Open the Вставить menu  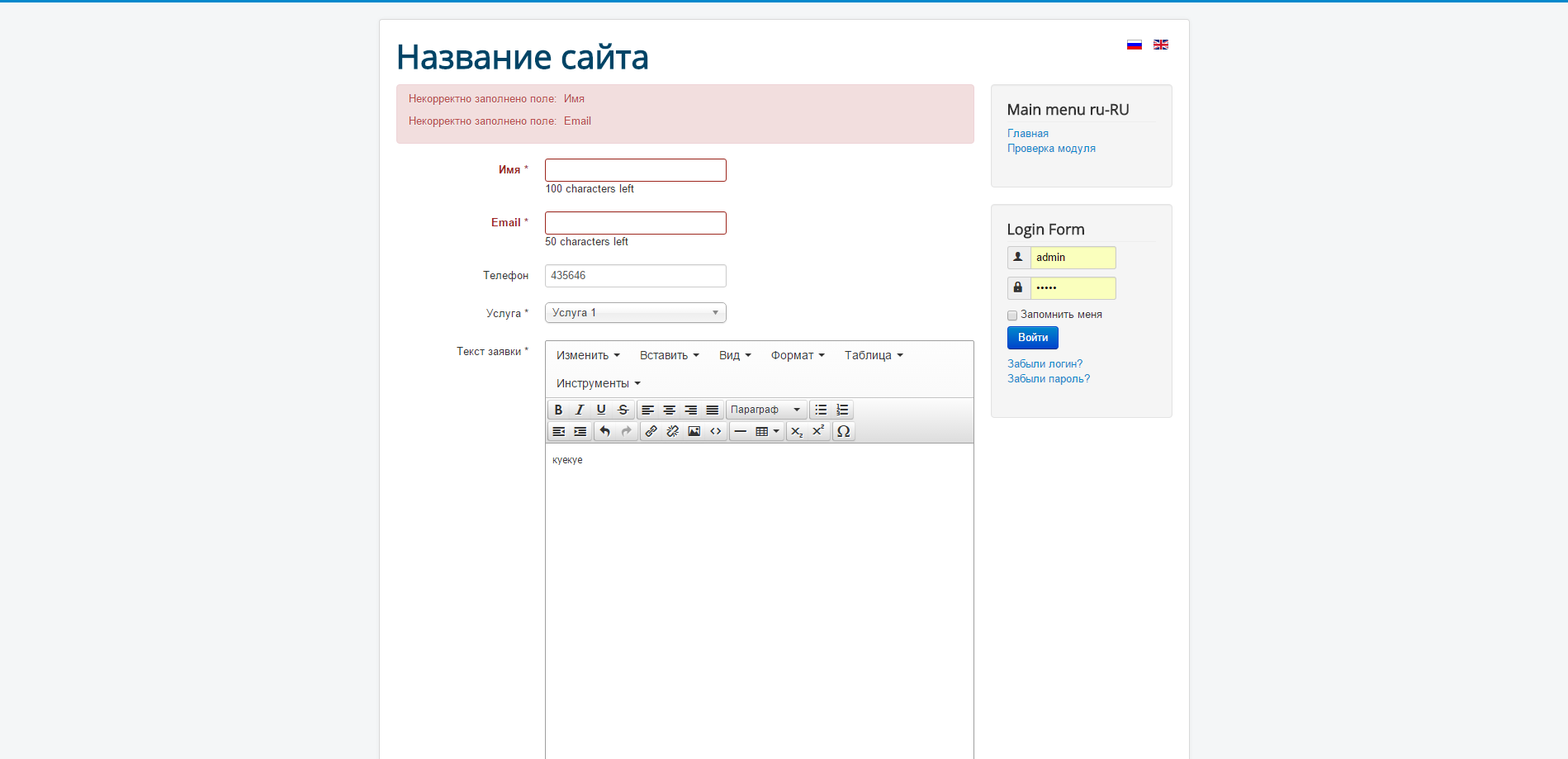[669, 355]
